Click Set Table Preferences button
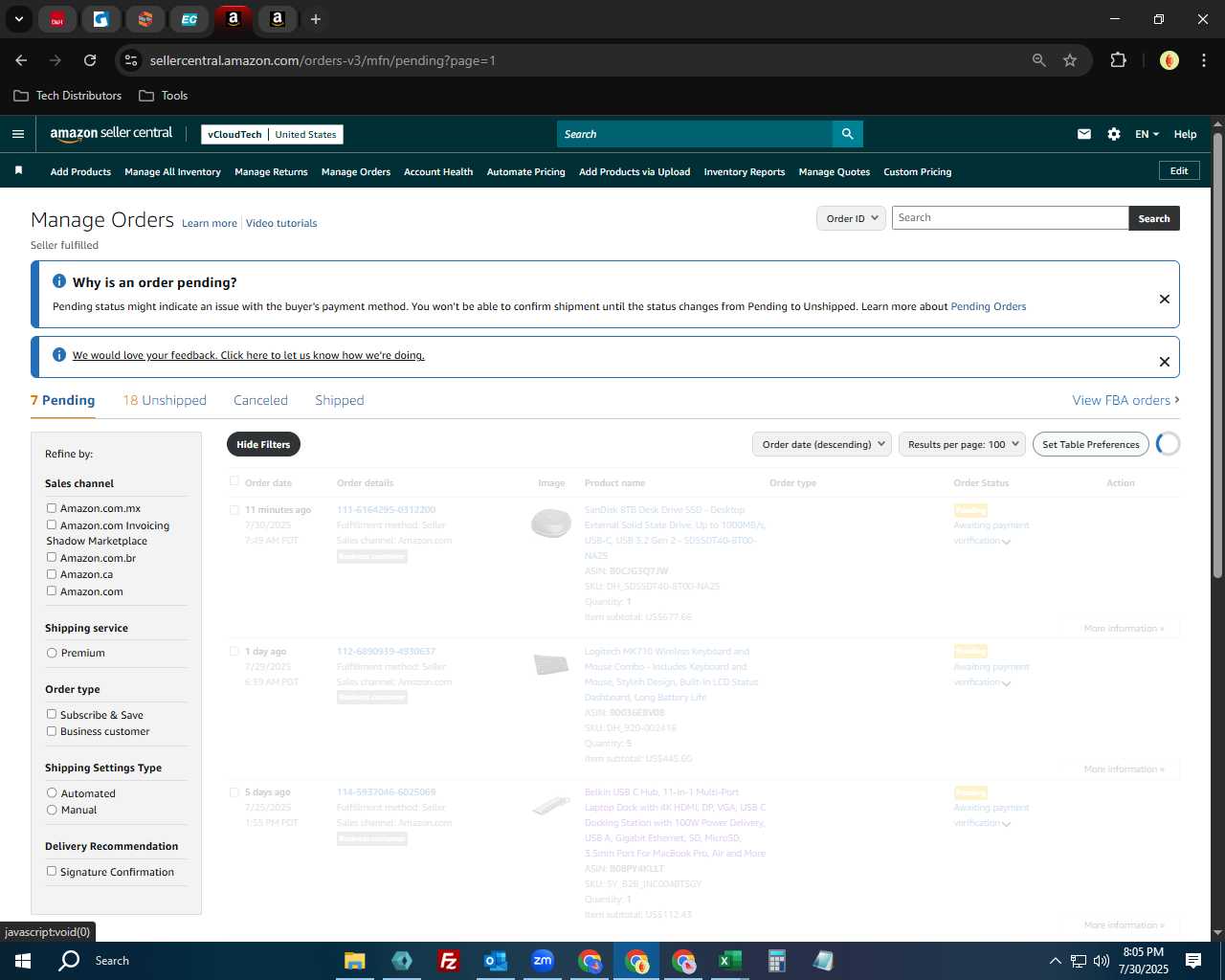 pyautogui.click(x=1091, y=444)
